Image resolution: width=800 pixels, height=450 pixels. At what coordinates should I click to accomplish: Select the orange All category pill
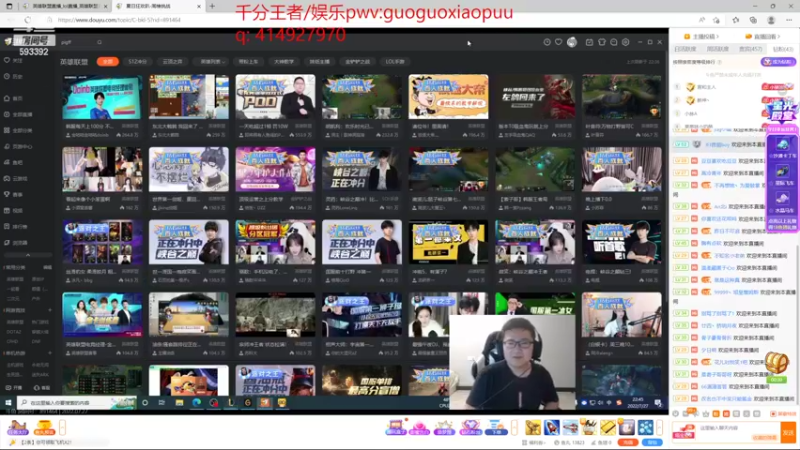(x=108, y=62)
